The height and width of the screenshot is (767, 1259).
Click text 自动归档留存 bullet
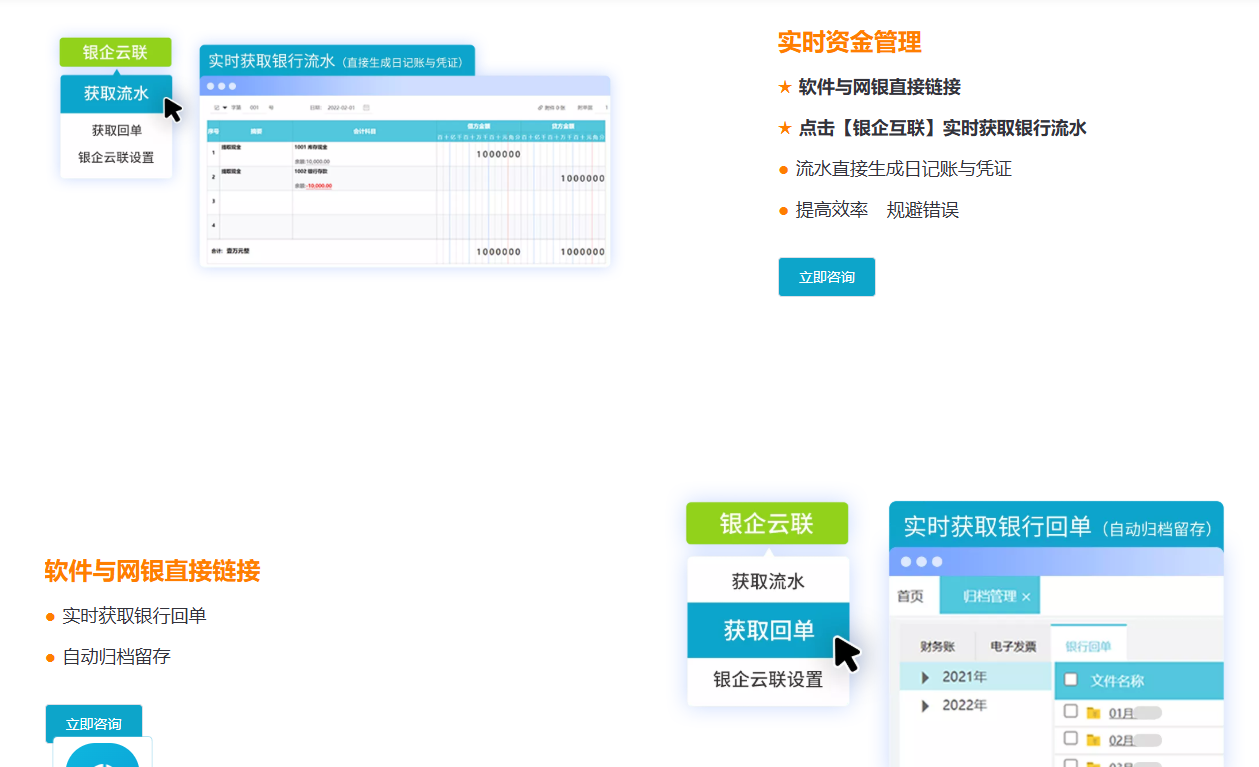[x=116, y=657]
